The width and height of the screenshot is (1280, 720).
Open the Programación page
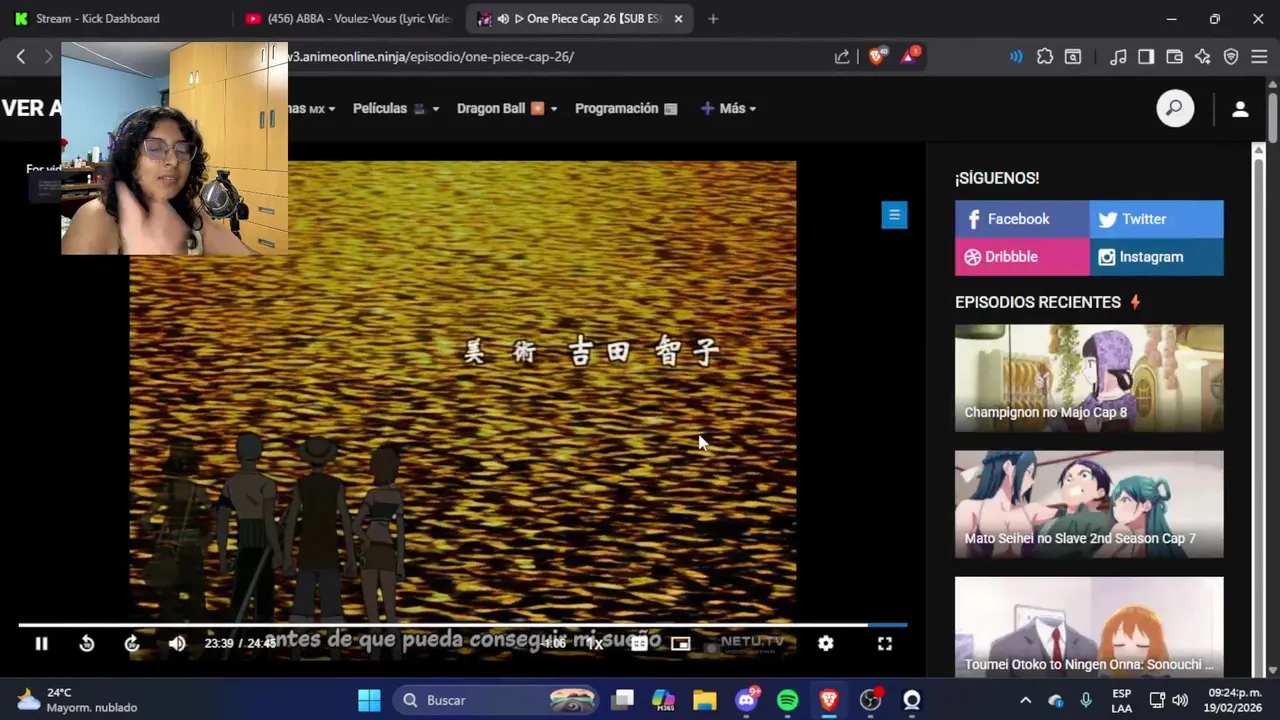(x=626, y=108)
